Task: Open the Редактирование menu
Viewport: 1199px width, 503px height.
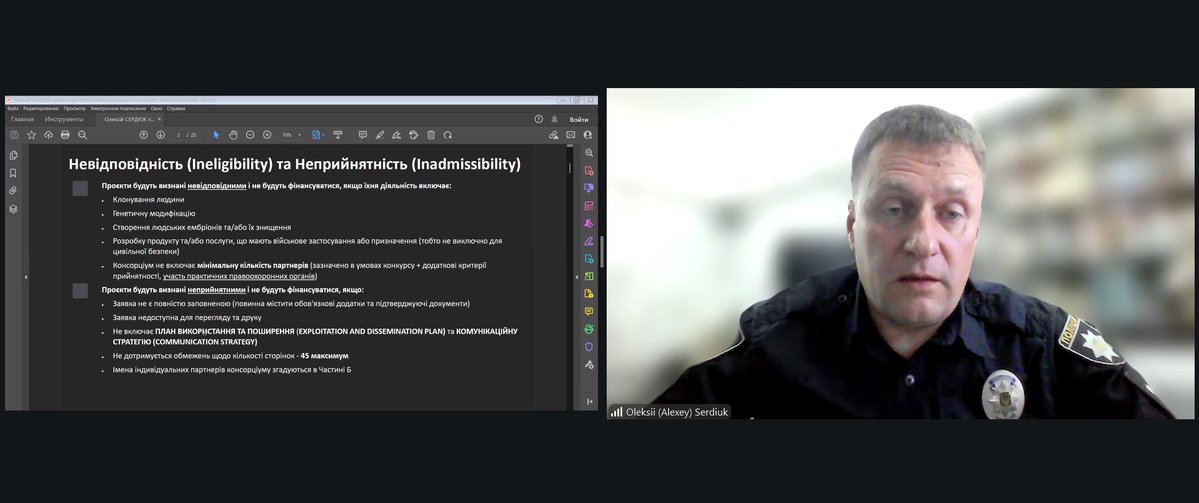Action: (x=42, y=109)
